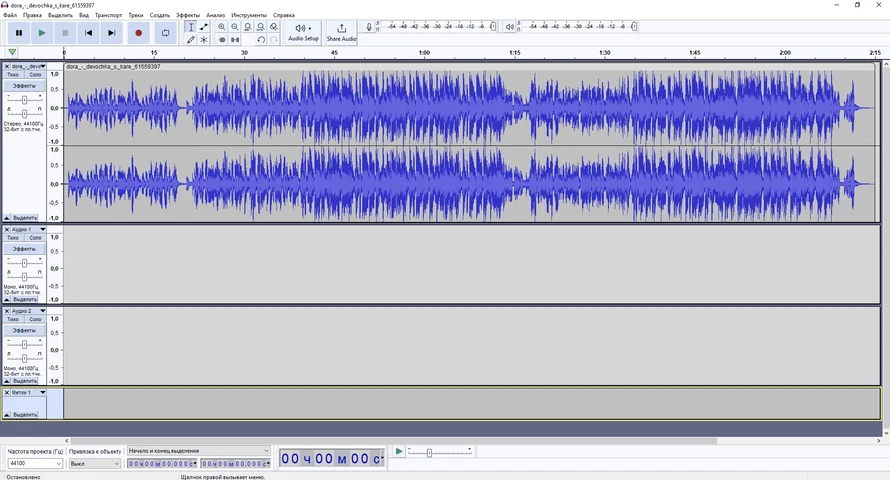Mute the dora stereo track with Тихо
Viewport: 890px width, 480px height.
click(13, 75)
